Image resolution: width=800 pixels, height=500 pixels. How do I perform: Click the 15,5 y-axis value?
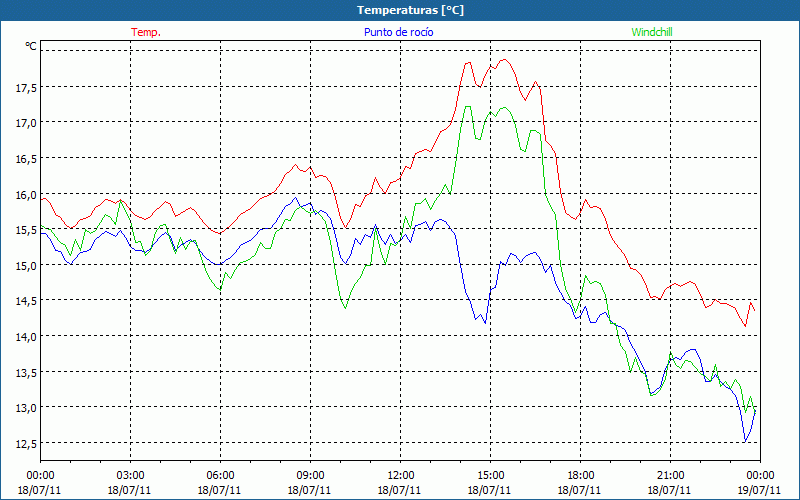coord(26,231)
